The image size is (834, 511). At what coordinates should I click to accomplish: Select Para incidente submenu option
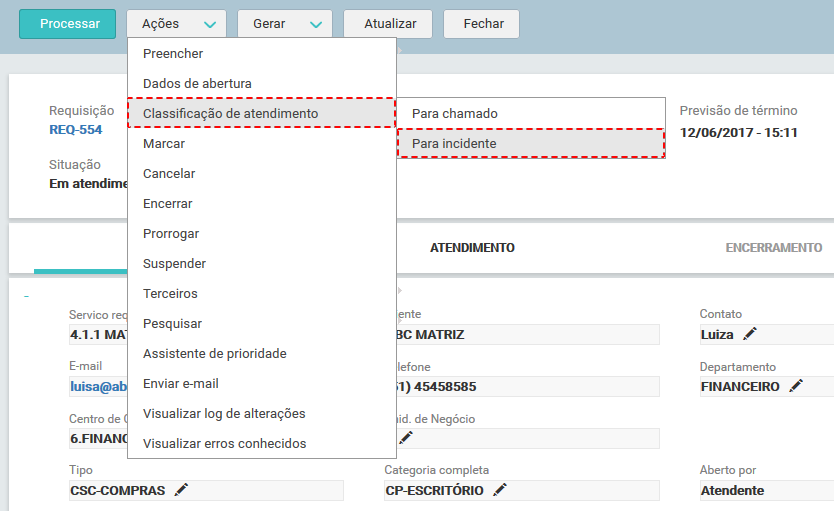[531, 144]
